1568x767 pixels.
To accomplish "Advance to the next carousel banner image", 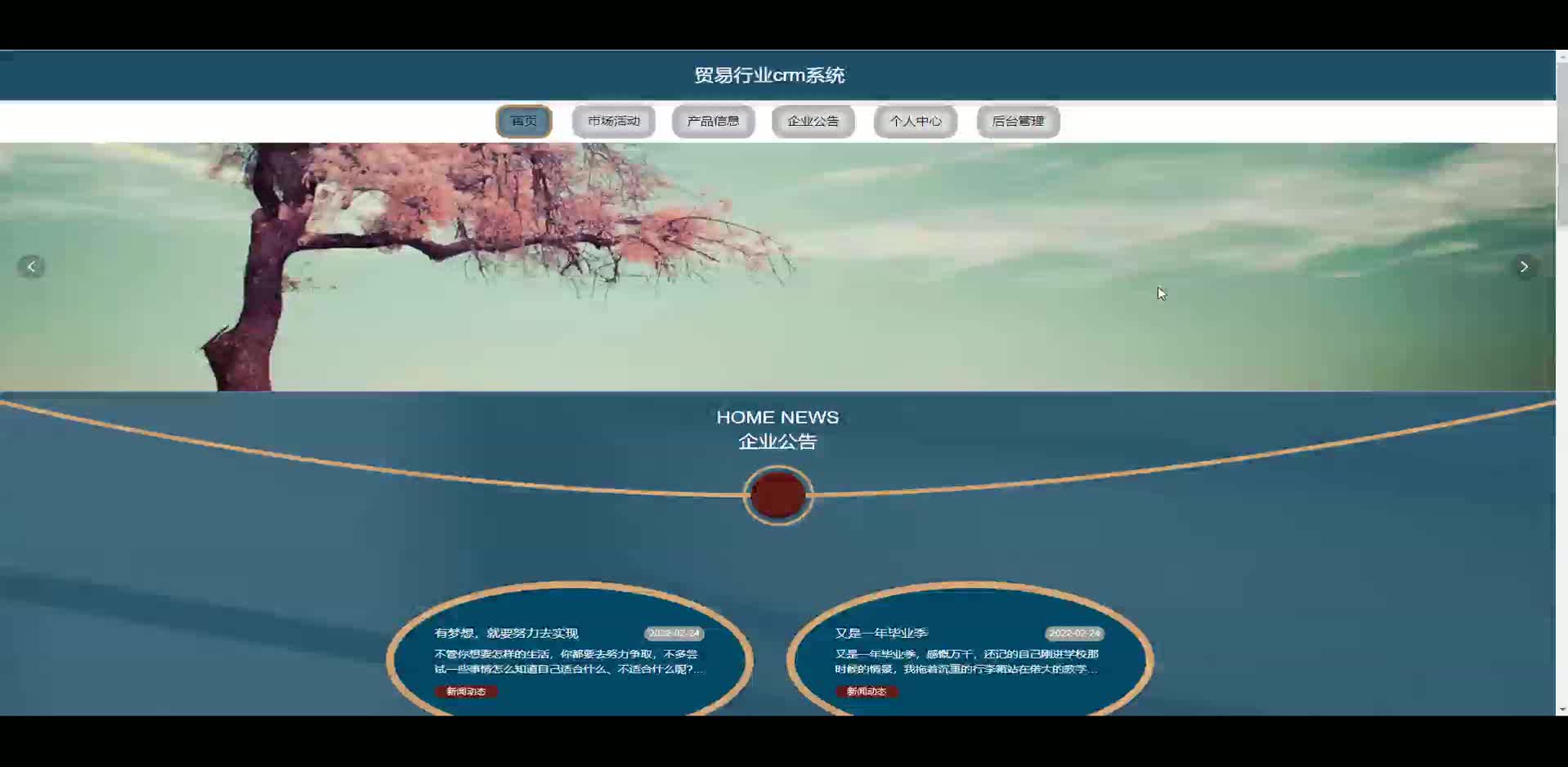I will coord(1524,267).
